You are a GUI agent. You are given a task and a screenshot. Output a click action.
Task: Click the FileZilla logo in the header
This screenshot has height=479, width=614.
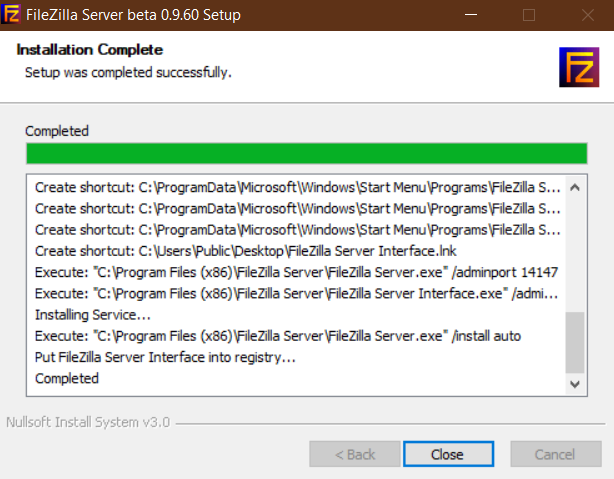(579, 67)
